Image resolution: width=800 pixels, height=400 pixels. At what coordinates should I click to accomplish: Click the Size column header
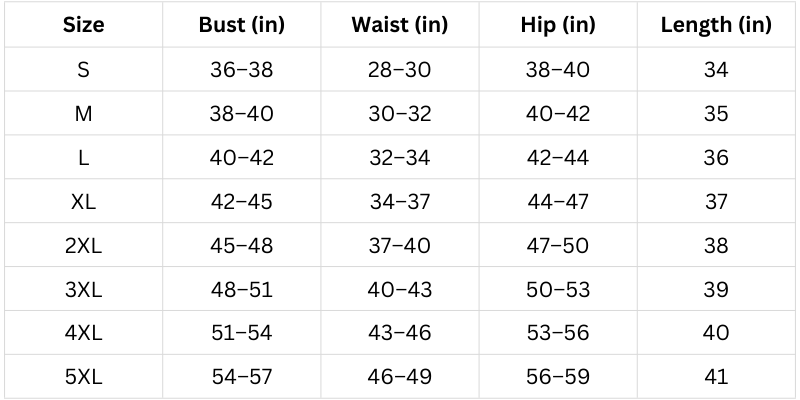tap(84, 25)
